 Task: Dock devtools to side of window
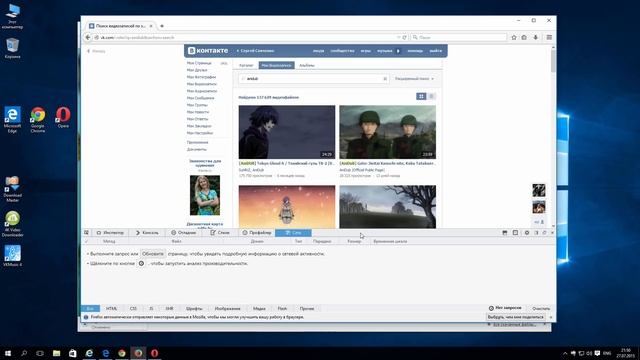click(x=536, y=233)
